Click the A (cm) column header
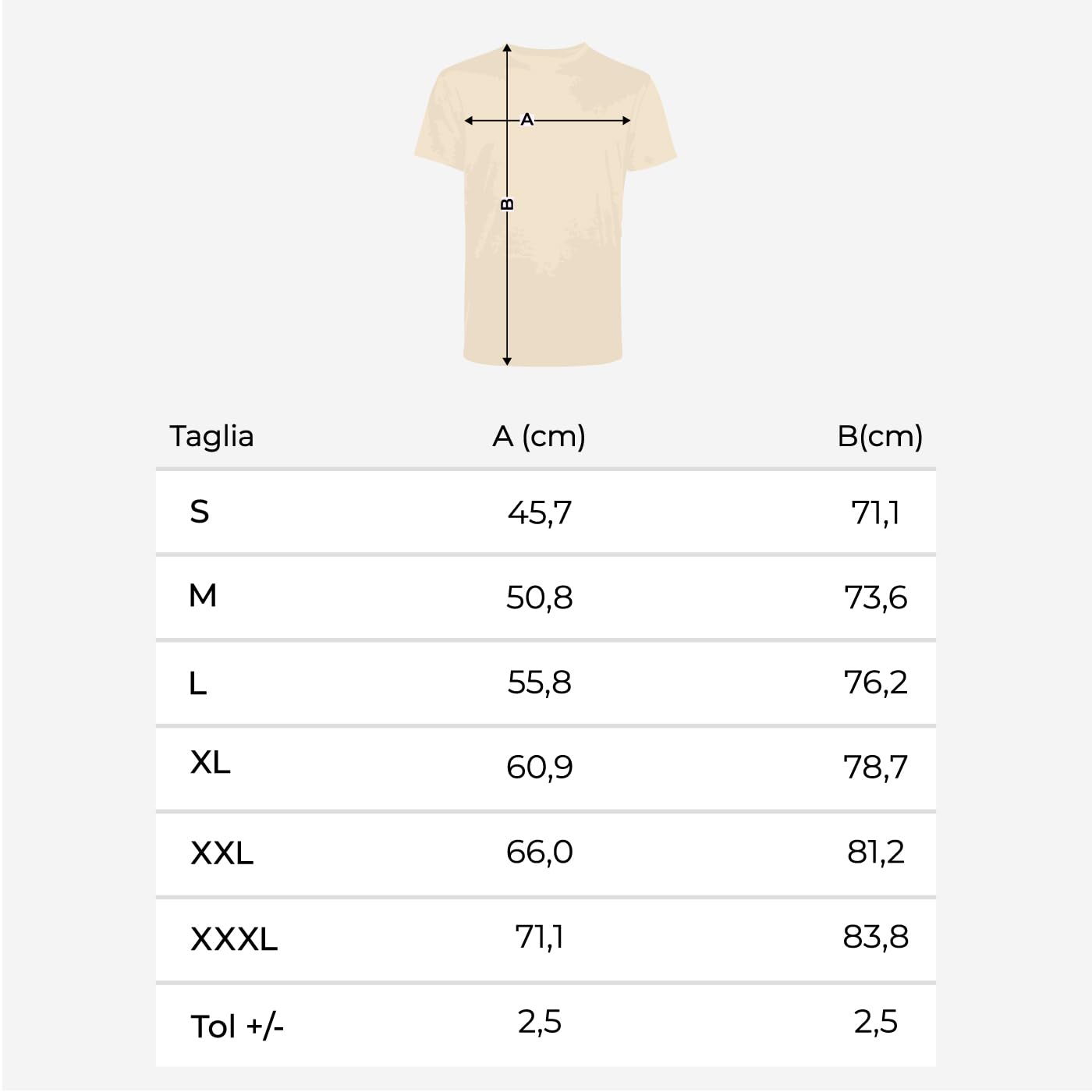1092x1092 pixels. point(539,436)
